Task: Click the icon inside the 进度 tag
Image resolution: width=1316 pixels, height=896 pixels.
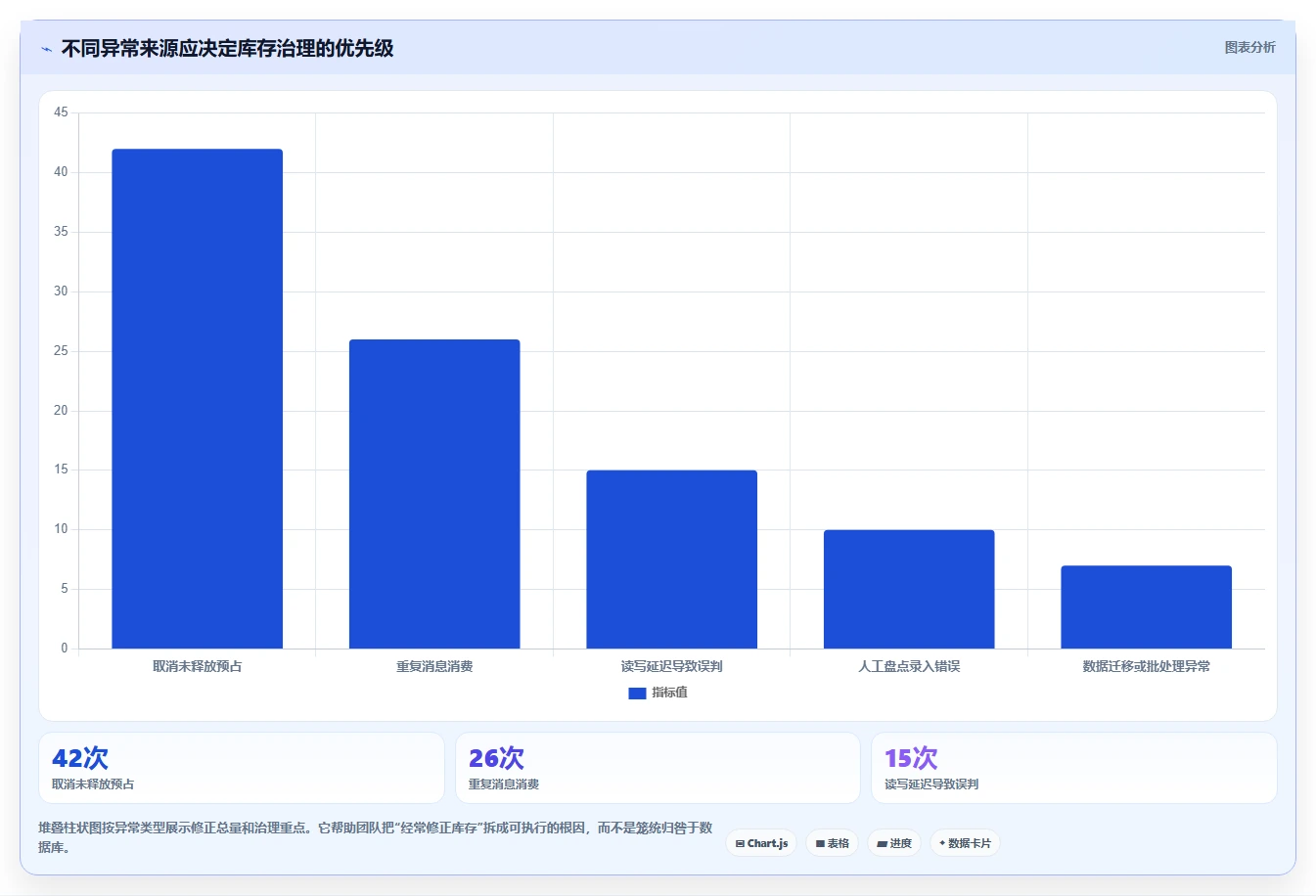Action: pos(882,843)
